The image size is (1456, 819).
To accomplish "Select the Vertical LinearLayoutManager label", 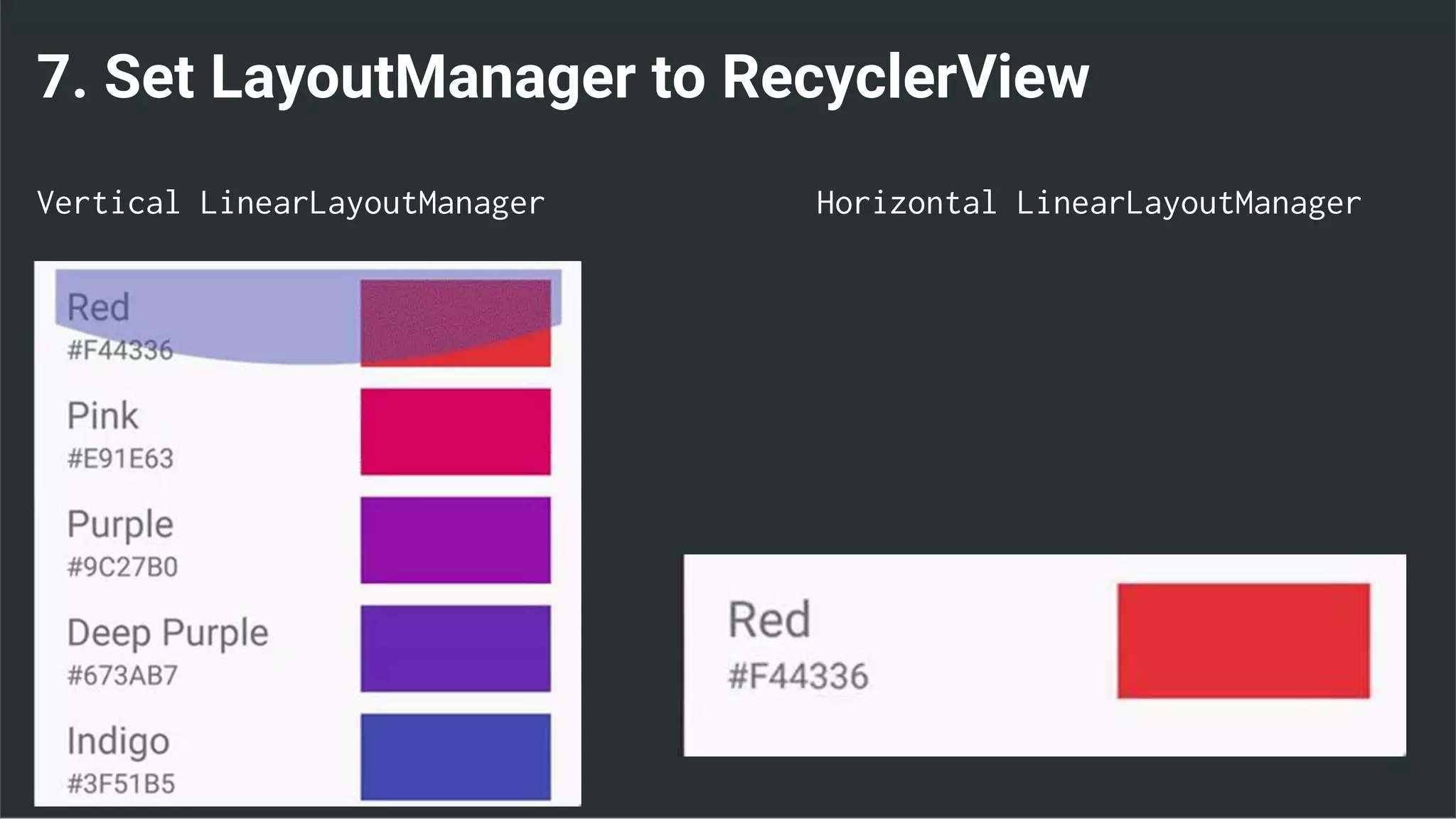I will (291, 203).
